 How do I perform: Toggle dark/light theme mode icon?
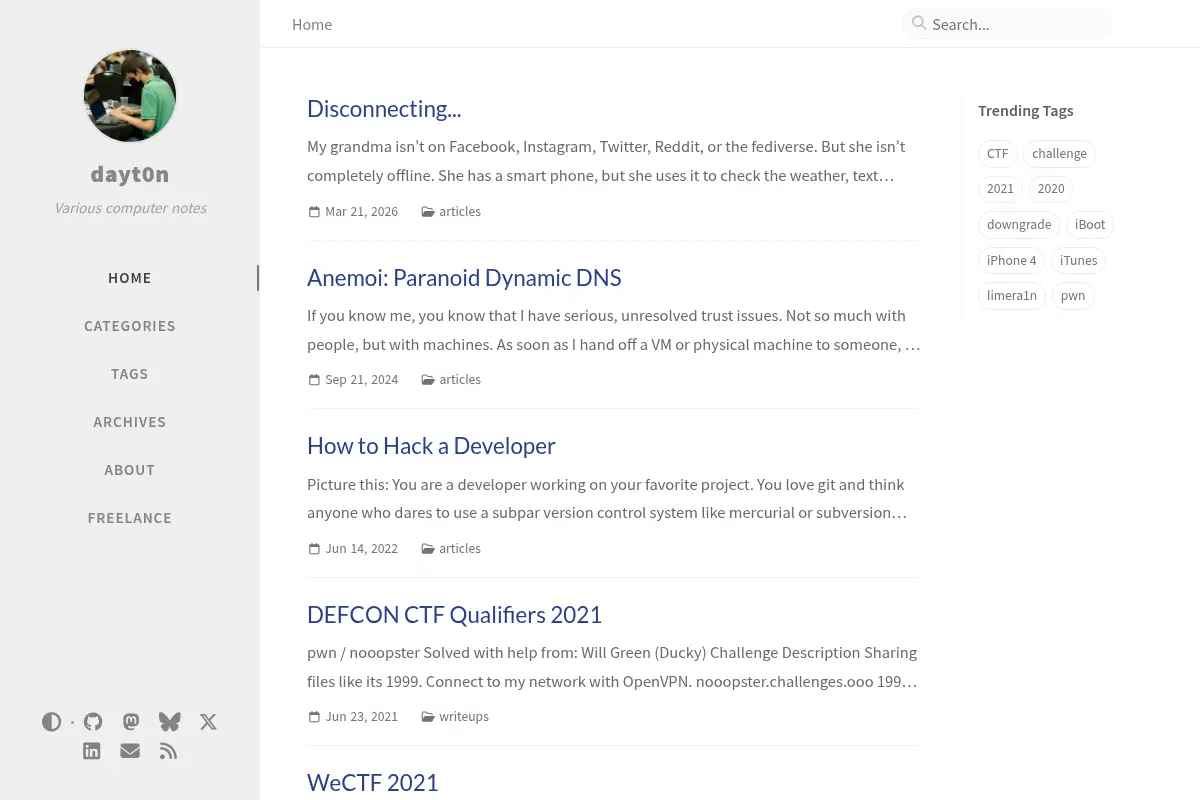(x=52, y=722)
